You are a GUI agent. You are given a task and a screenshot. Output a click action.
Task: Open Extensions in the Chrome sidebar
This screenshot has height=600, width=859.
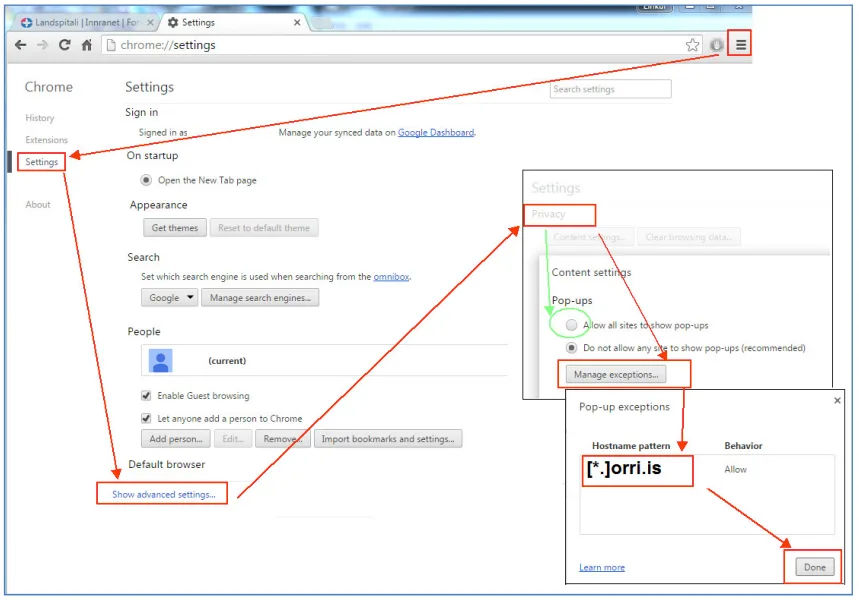click(47, 140)
